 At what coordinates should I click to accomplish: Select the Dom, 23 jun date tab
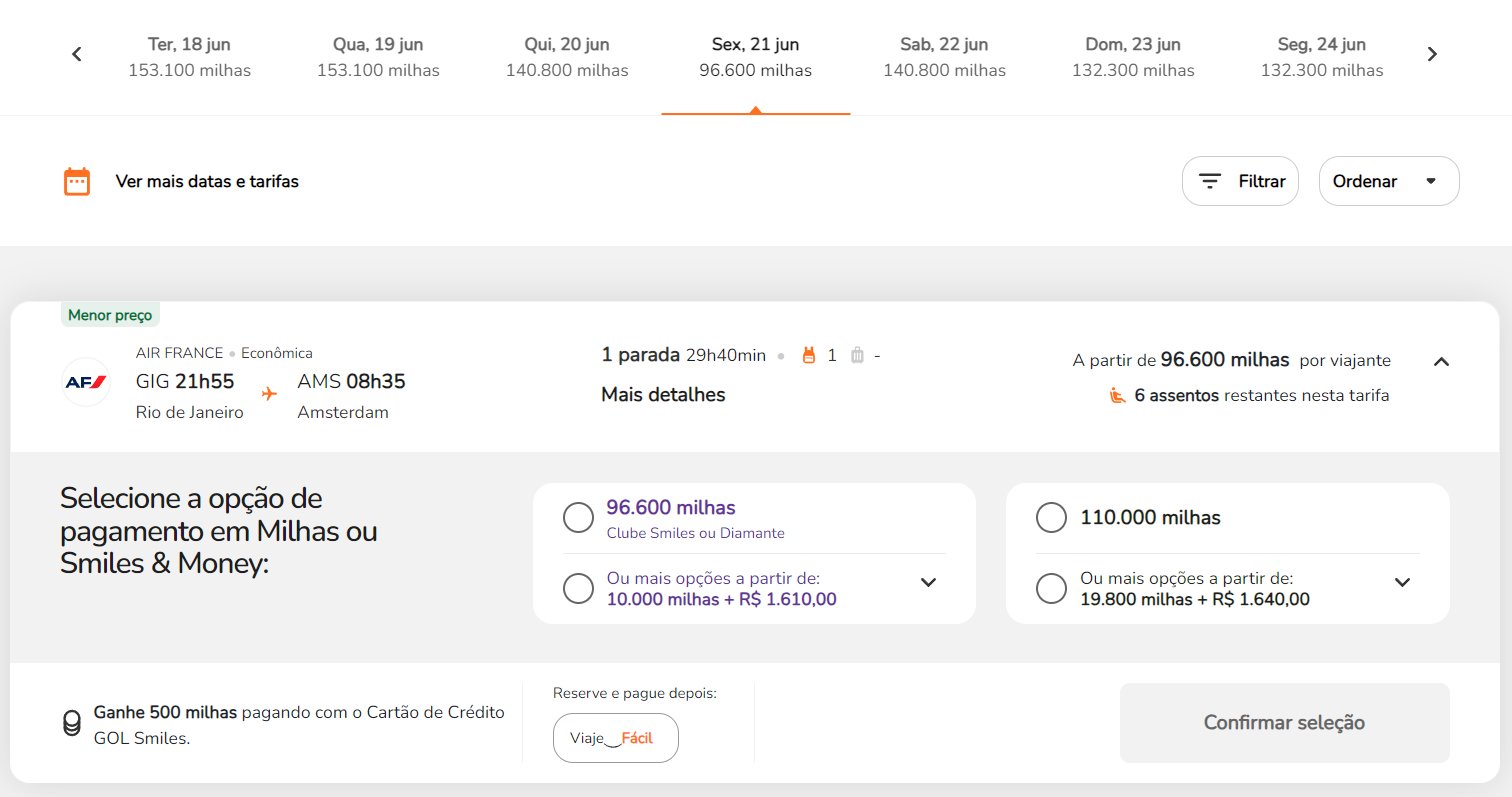tap(1133, 57)
